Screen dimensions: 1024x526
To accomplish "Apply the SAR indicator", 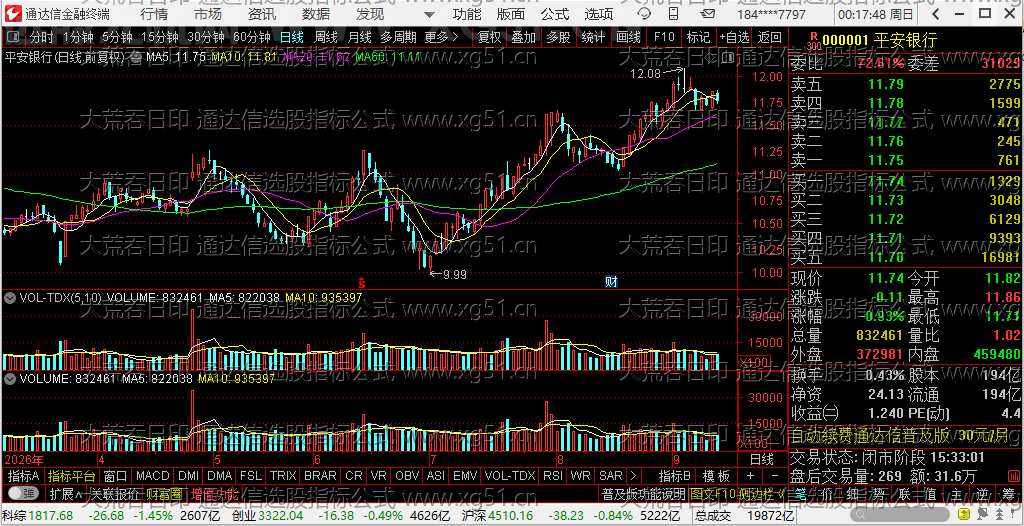I will pyautogui.click(x=611, y=476).
